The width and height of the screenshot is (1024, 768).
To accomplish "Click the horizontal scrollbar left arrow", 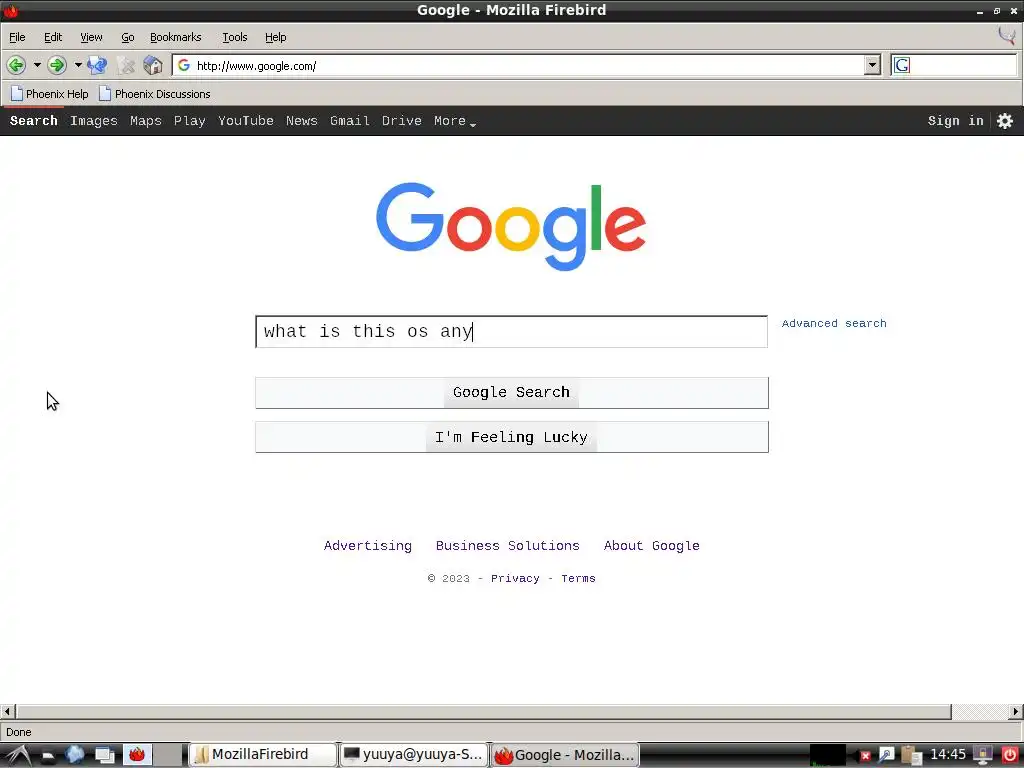I will 7,711.
